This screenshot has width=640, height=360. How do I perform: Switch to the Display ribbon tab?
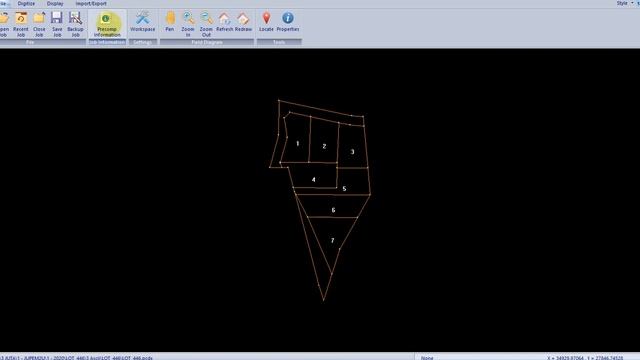coord(55,3)
